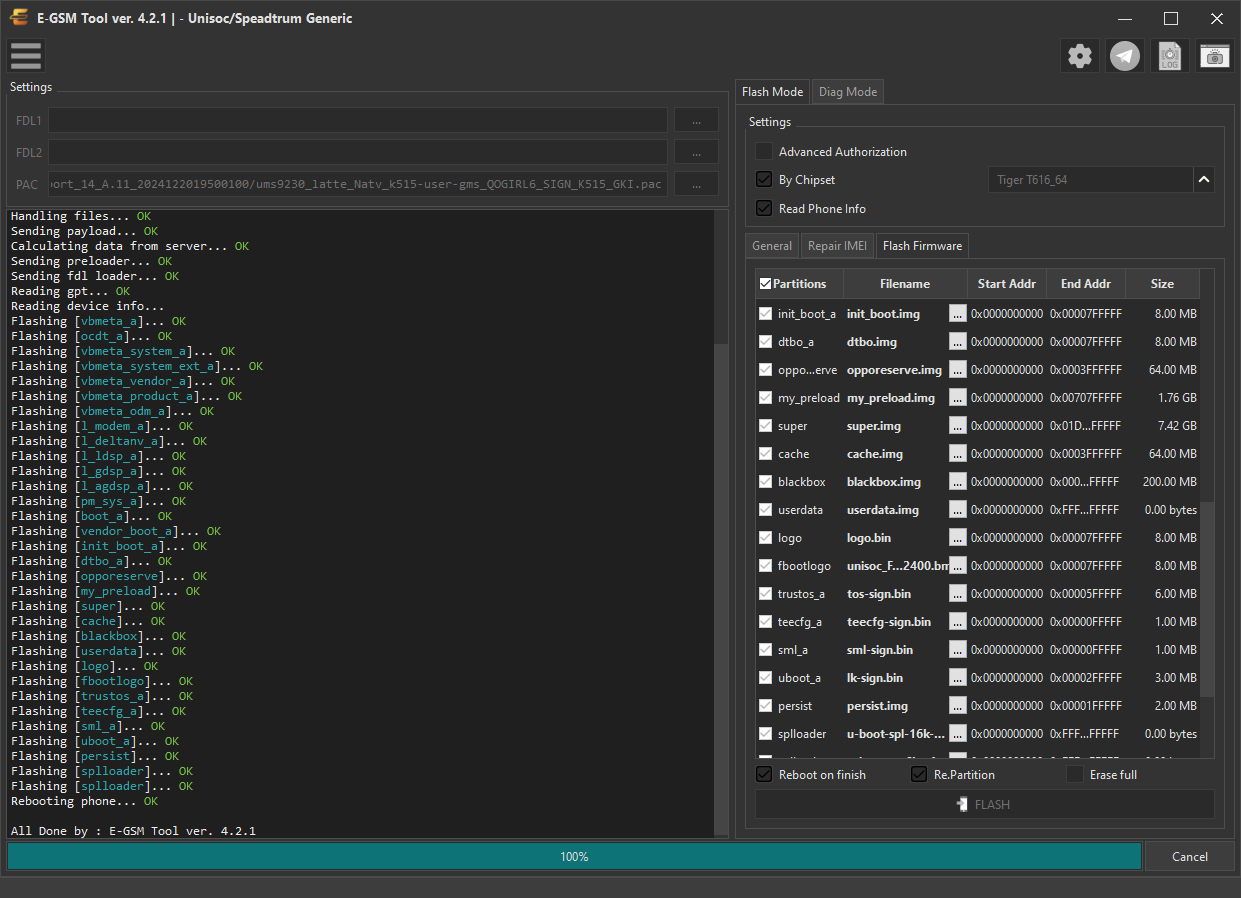Click 'Reading device info...' log line
Viewport: 1241px width, 898px height.
tap(87, 306)
